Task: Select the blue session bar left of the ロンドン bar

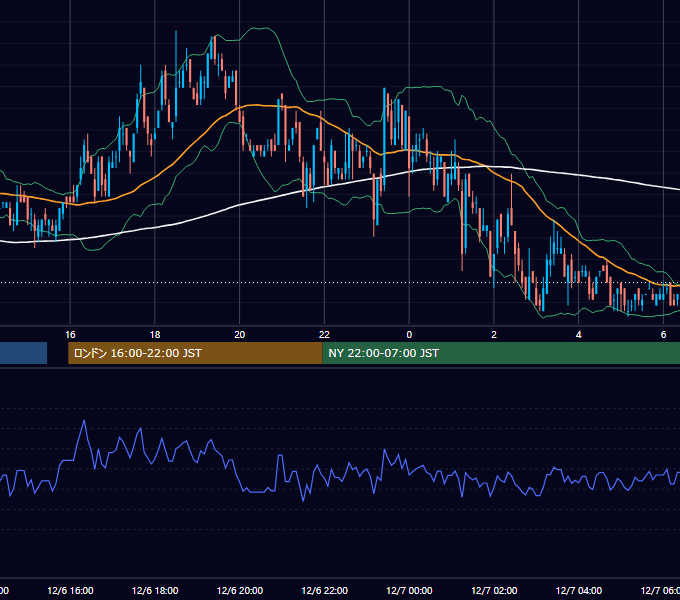Action: [23, 353]
